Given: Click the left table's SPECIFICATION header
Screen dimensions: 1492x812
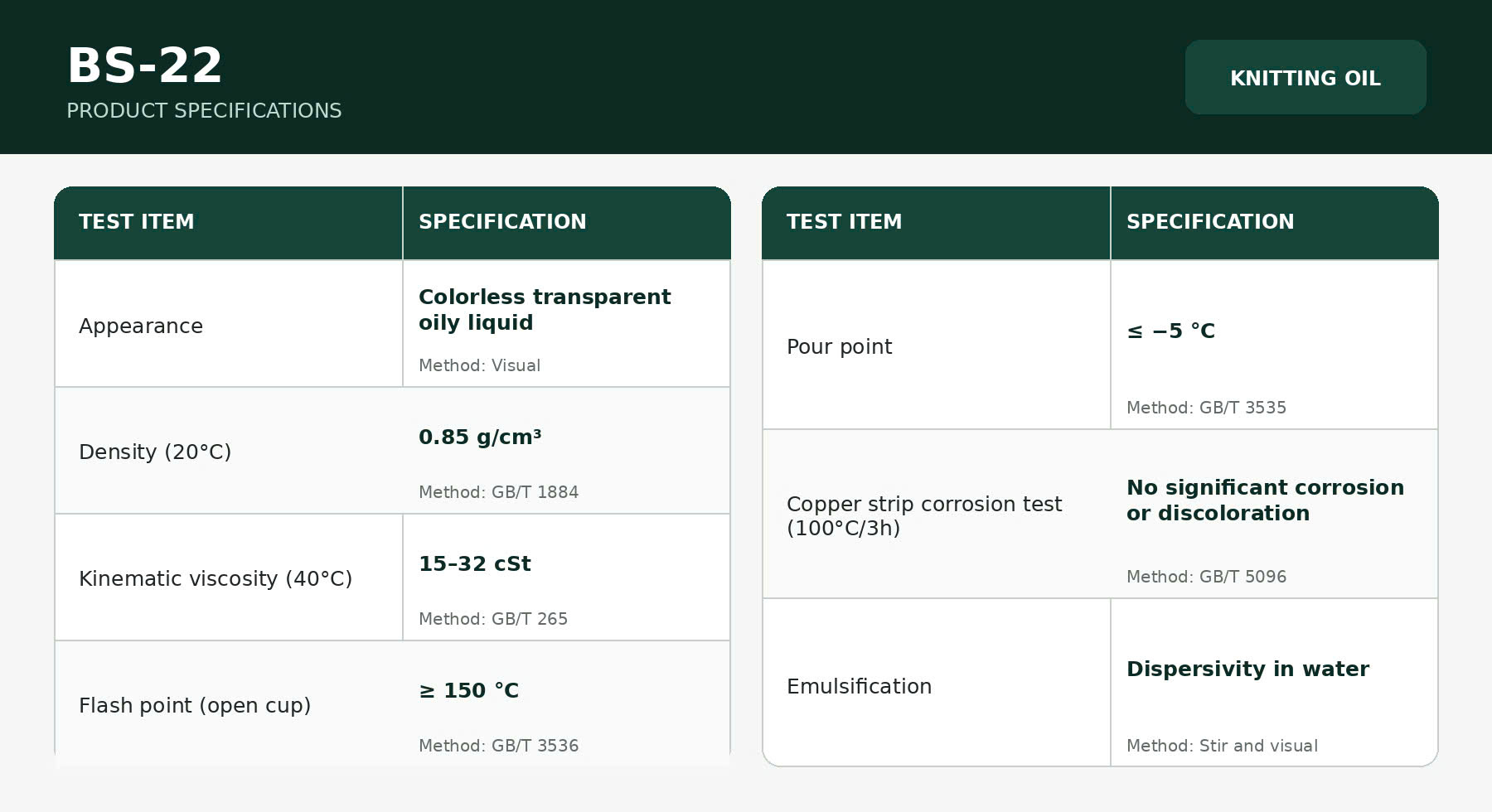Looking at the screenshot, I should [502, 221].
